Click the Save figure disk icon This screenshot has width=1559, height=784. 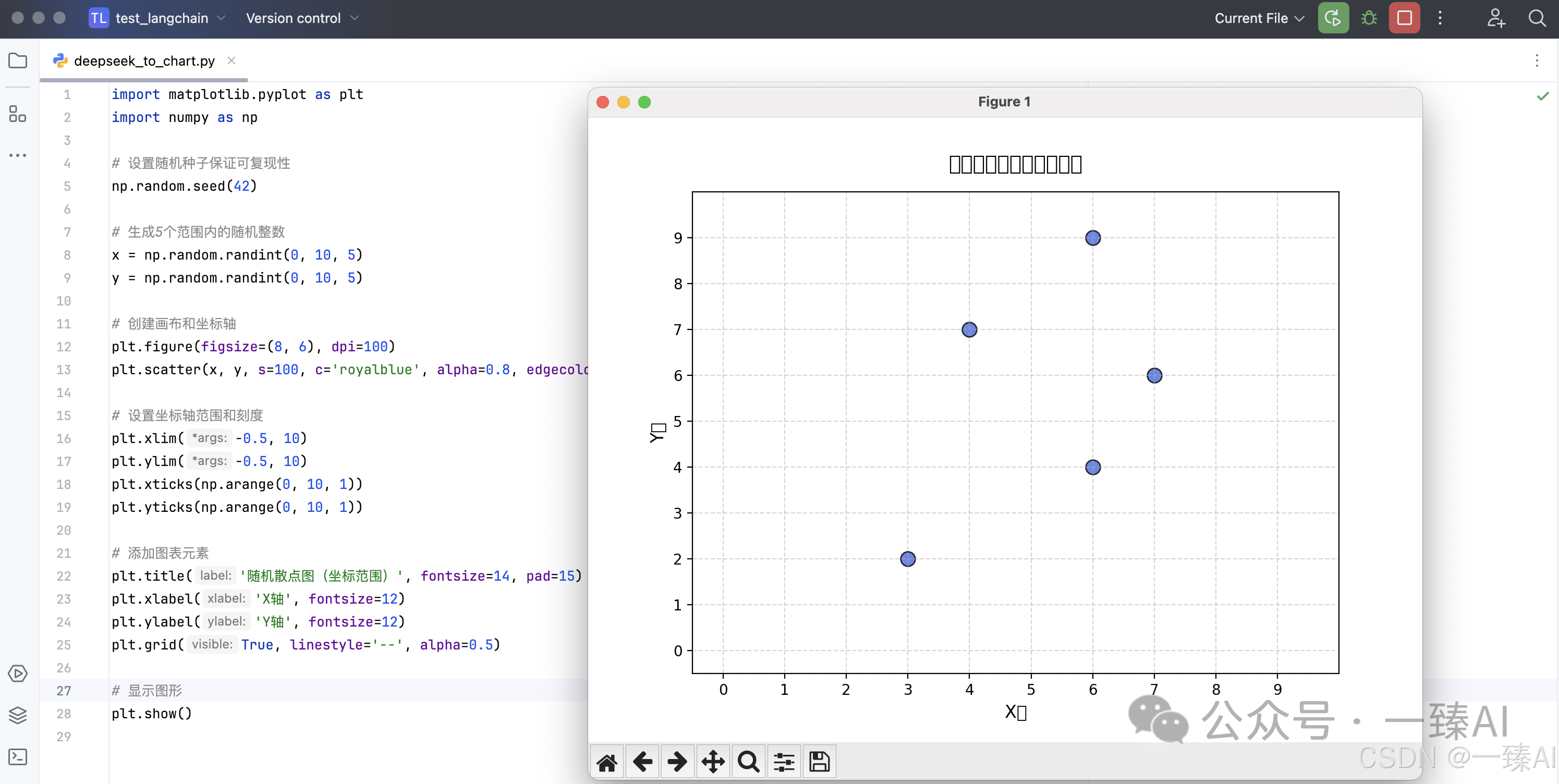[x=820, y=762]
